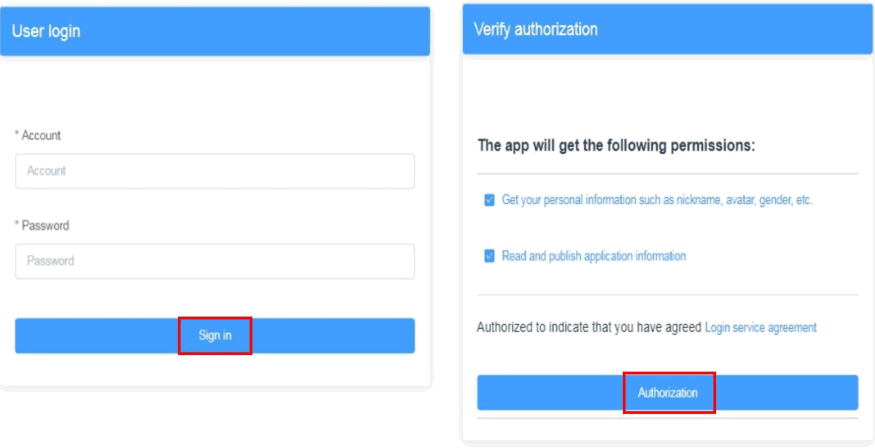This screenshot has width=875, height=448.
Task: Click the divider line above the agreement text
Action: (x=667, y=295)
